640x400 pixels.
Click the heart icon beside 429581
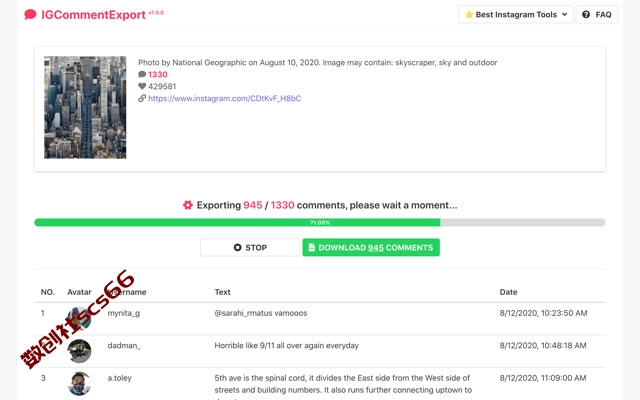coord(142,86)
